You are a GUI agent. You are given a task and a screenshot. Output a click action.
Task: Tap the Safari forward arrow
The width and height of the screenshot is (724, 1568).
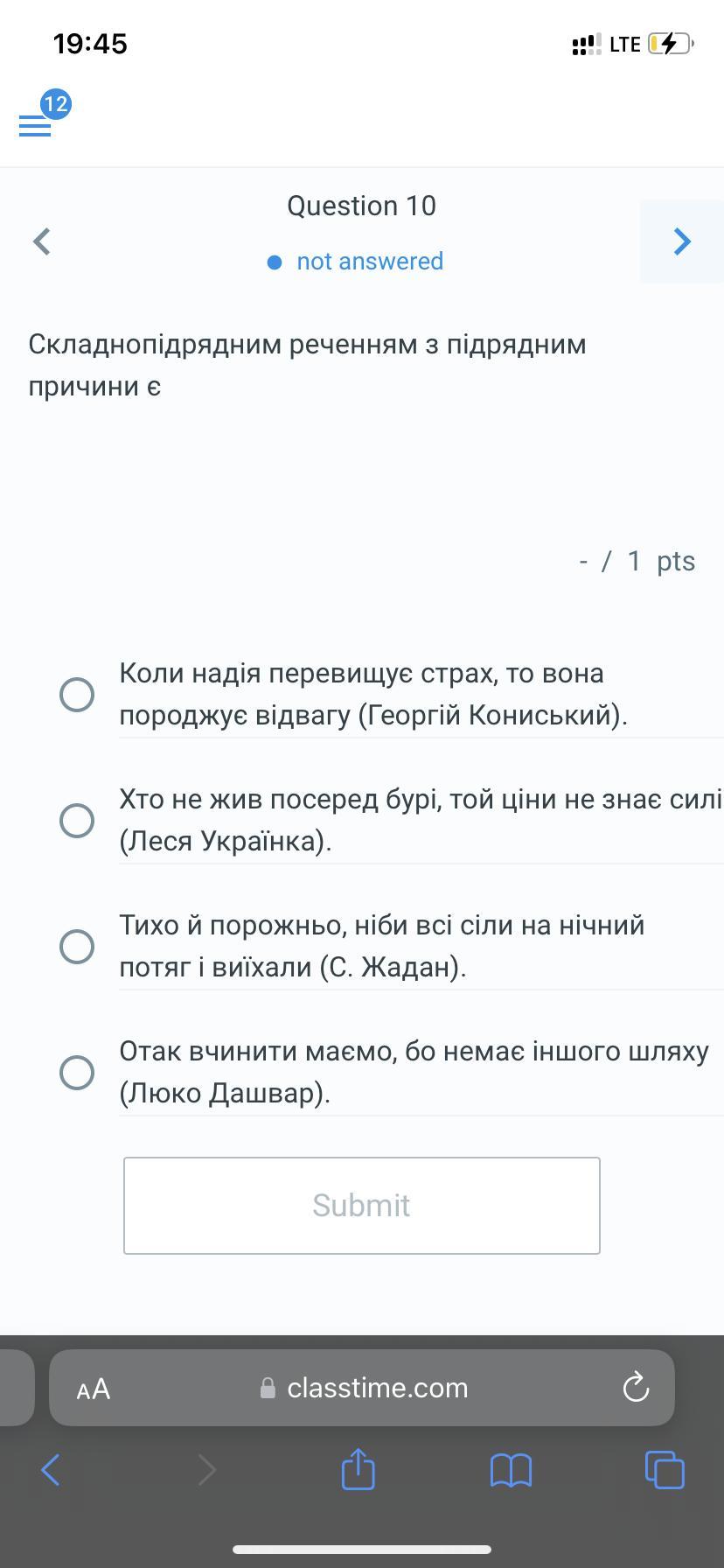point(206,1470)
